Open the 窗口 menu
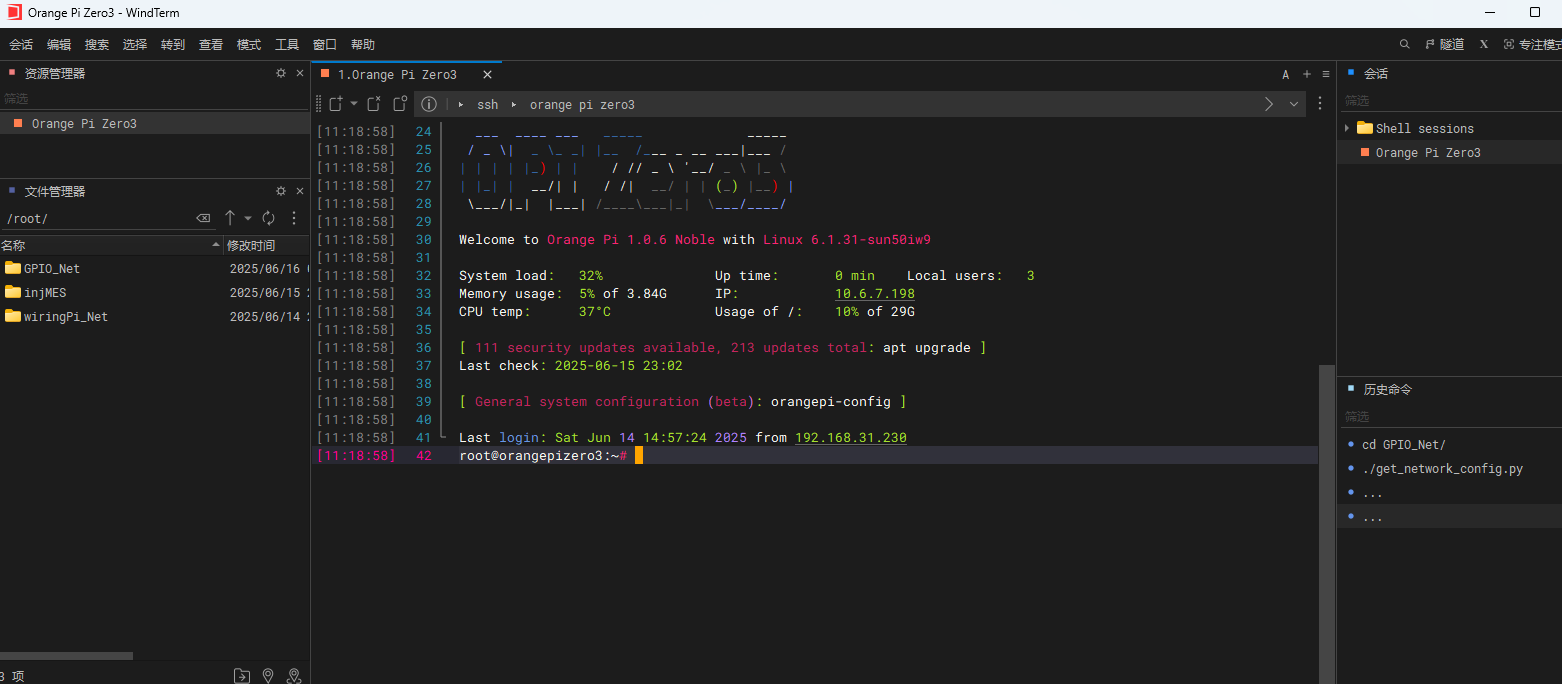Image resolution: width=1562 pixels, height=684 pixels. pos(325,45)
